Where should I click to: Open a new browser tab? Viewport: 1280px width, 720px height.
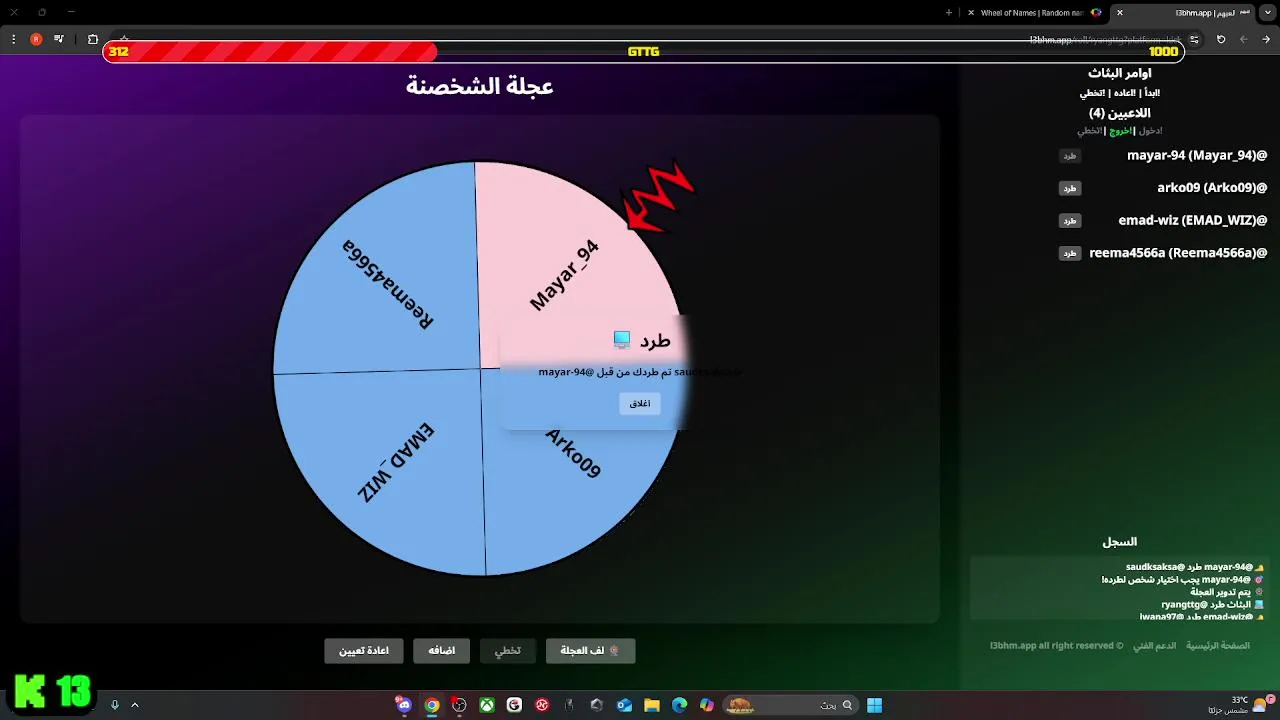click(x=949, y=12)
